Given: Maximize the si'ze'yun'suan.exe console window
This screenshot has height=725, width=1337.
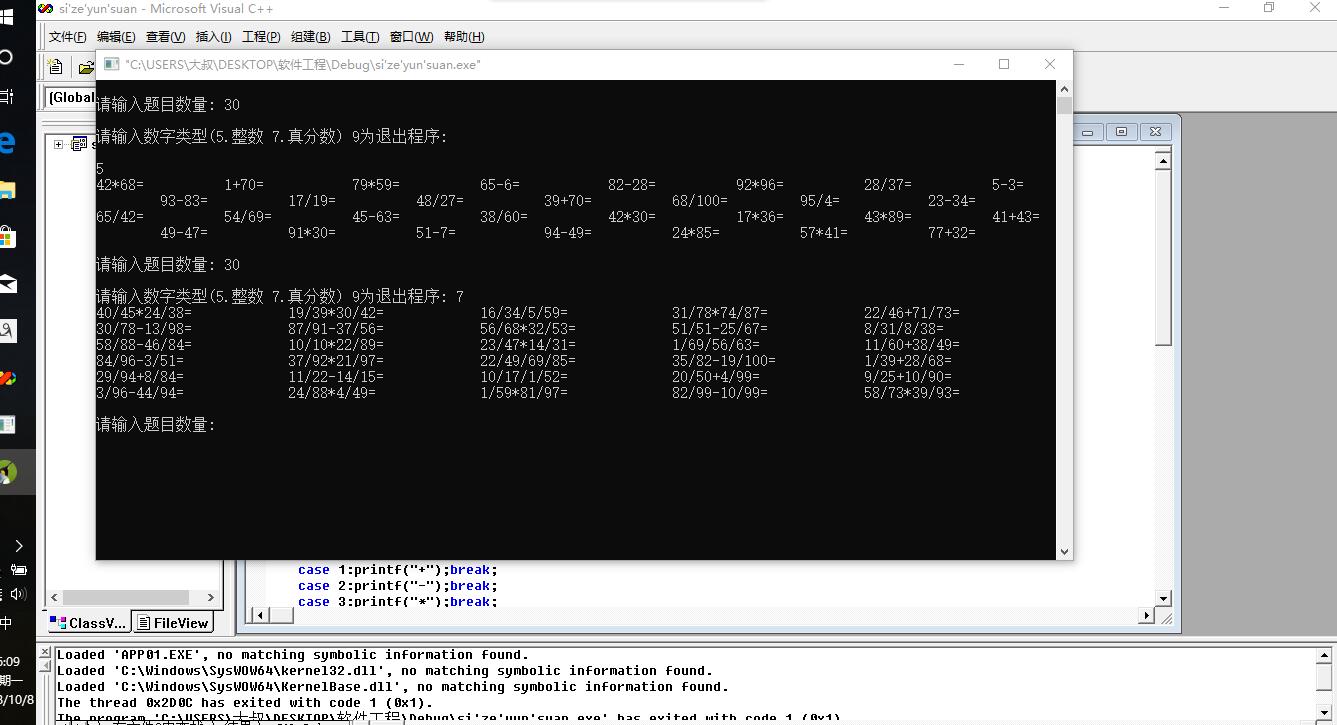Looking at the screenshot, I should 1004,64.
